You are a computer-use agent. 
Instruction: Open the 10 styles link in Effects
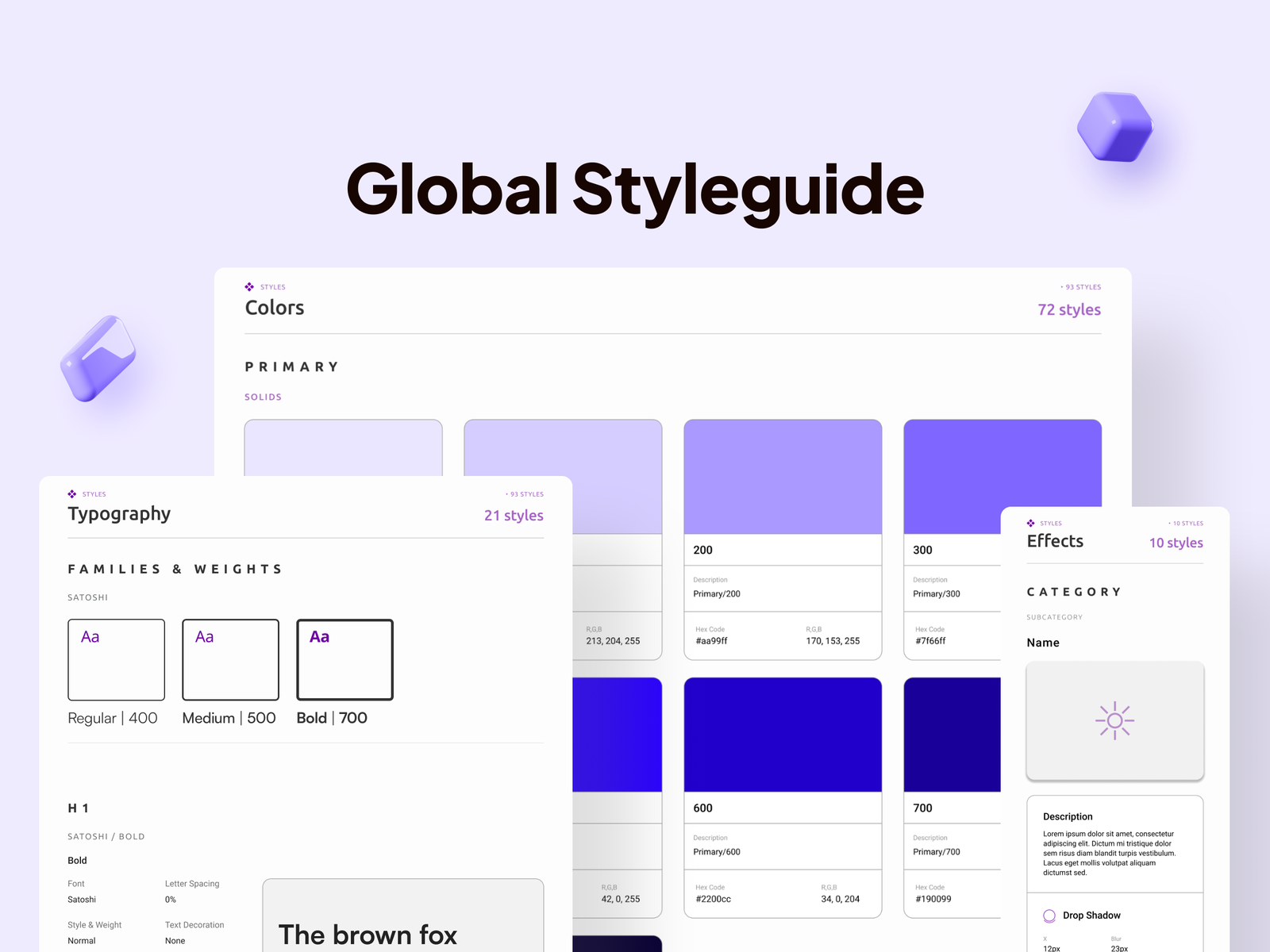coord(1176,543)
